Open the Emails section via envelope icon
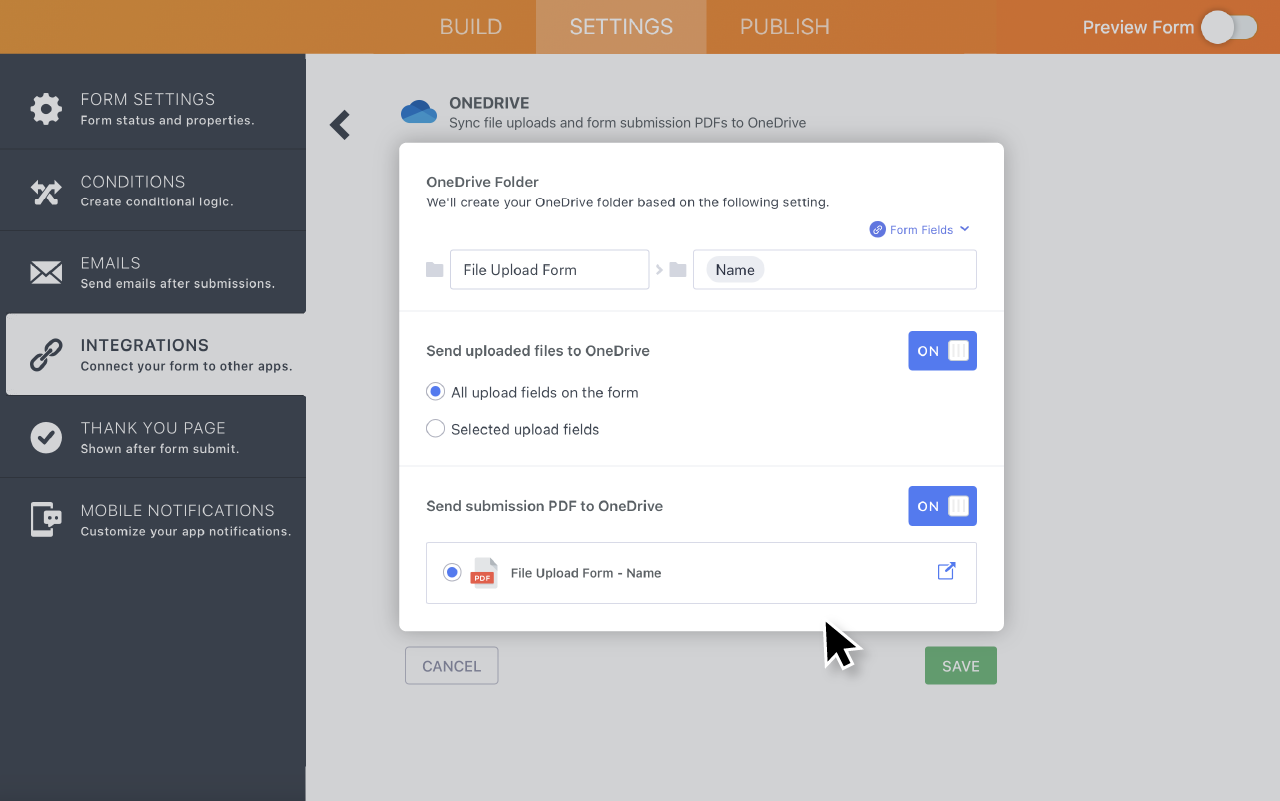Image resolution: width=1280 pixels, height=801 pixels. pos(46,271)
